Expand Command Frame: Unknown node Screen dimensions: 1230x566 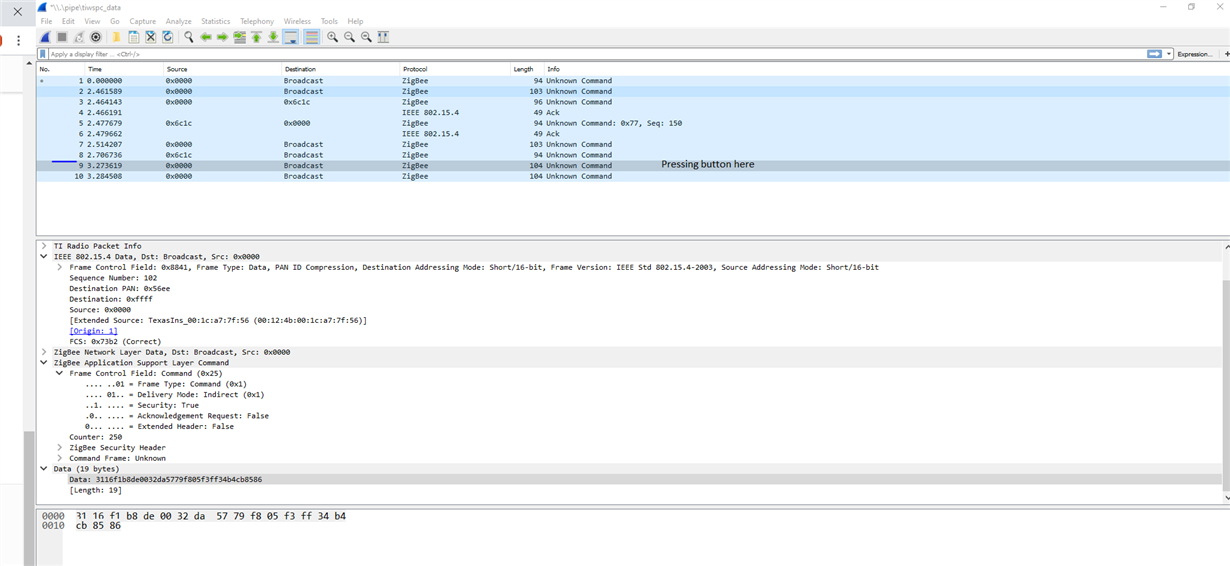tap(59, 458)
